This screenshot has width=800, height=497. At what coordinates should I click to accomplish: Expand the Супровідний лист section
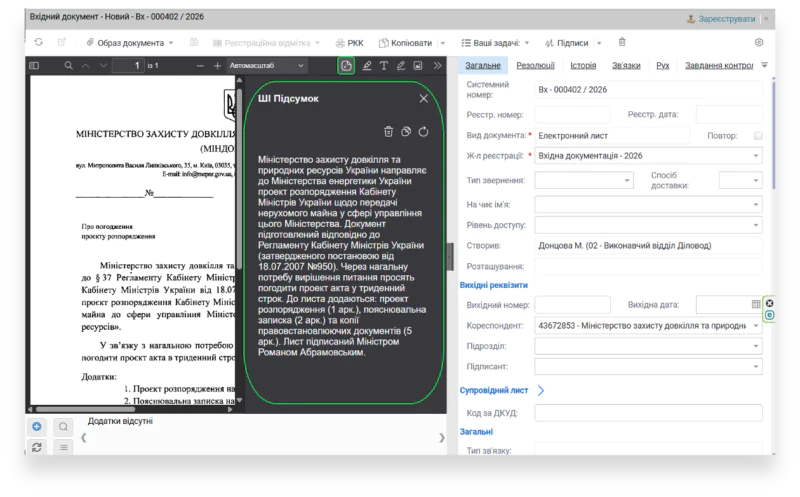(x=541, y=390)
